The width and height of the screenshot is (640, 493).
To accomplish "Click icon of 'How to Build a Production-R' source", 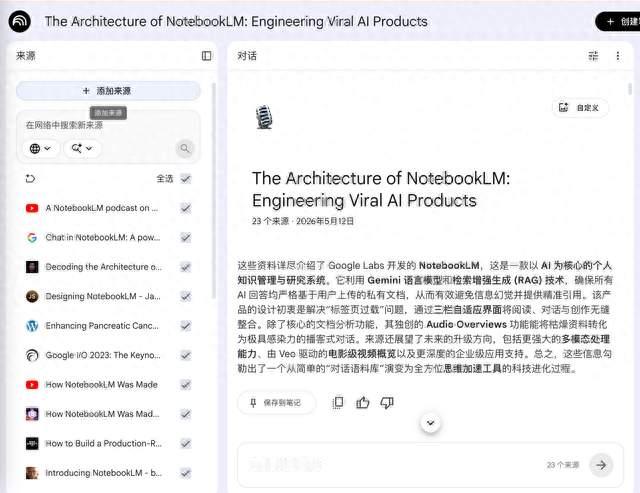I will (x=32, y=443).
